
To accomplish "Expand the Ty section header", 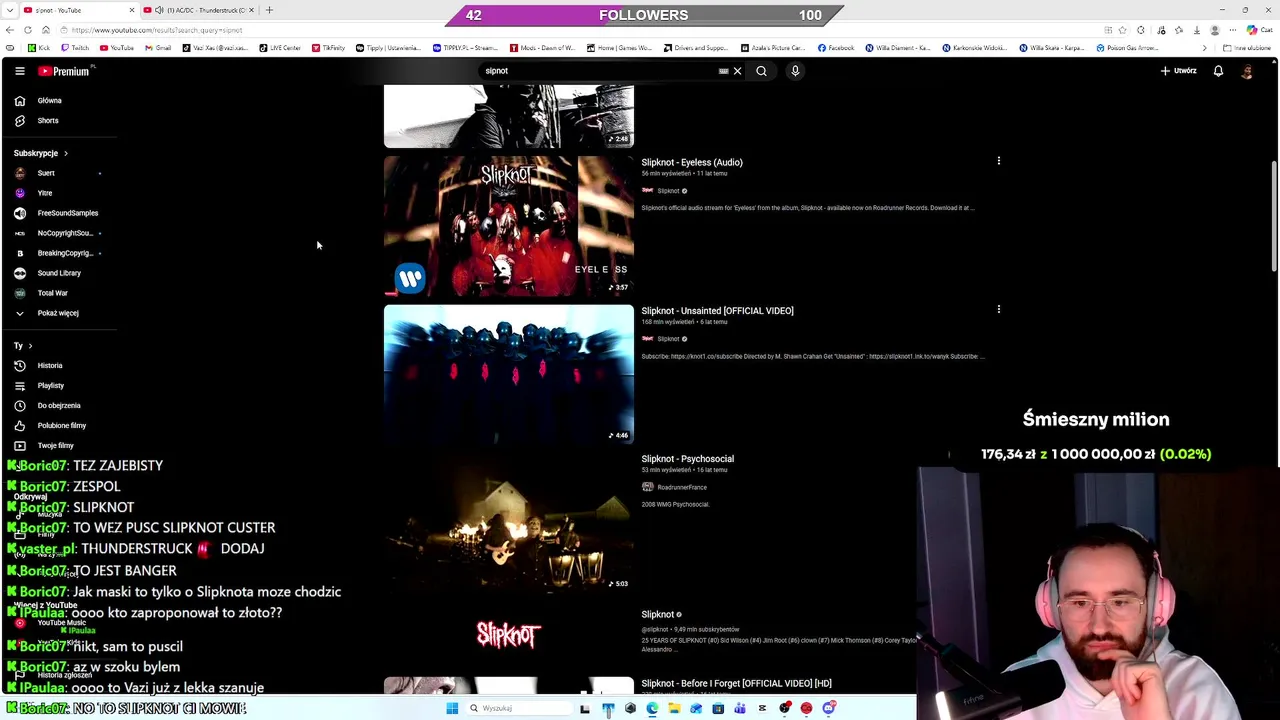I will pyautogui.click(x=23, y=346).
